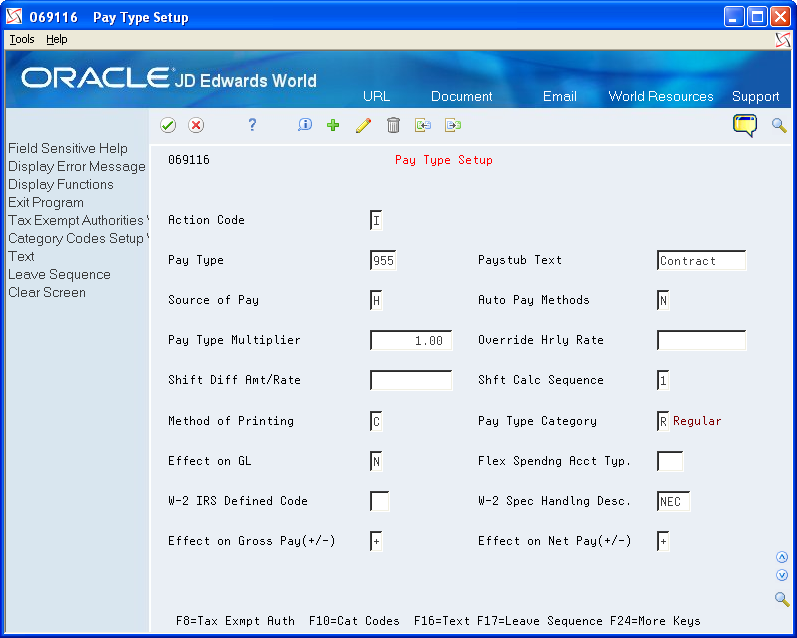Image resolution: width=797 pixels, height=638 pixels.
Task: Click the Shift Diff Amt/Rate field
Action: coord(411,380)
